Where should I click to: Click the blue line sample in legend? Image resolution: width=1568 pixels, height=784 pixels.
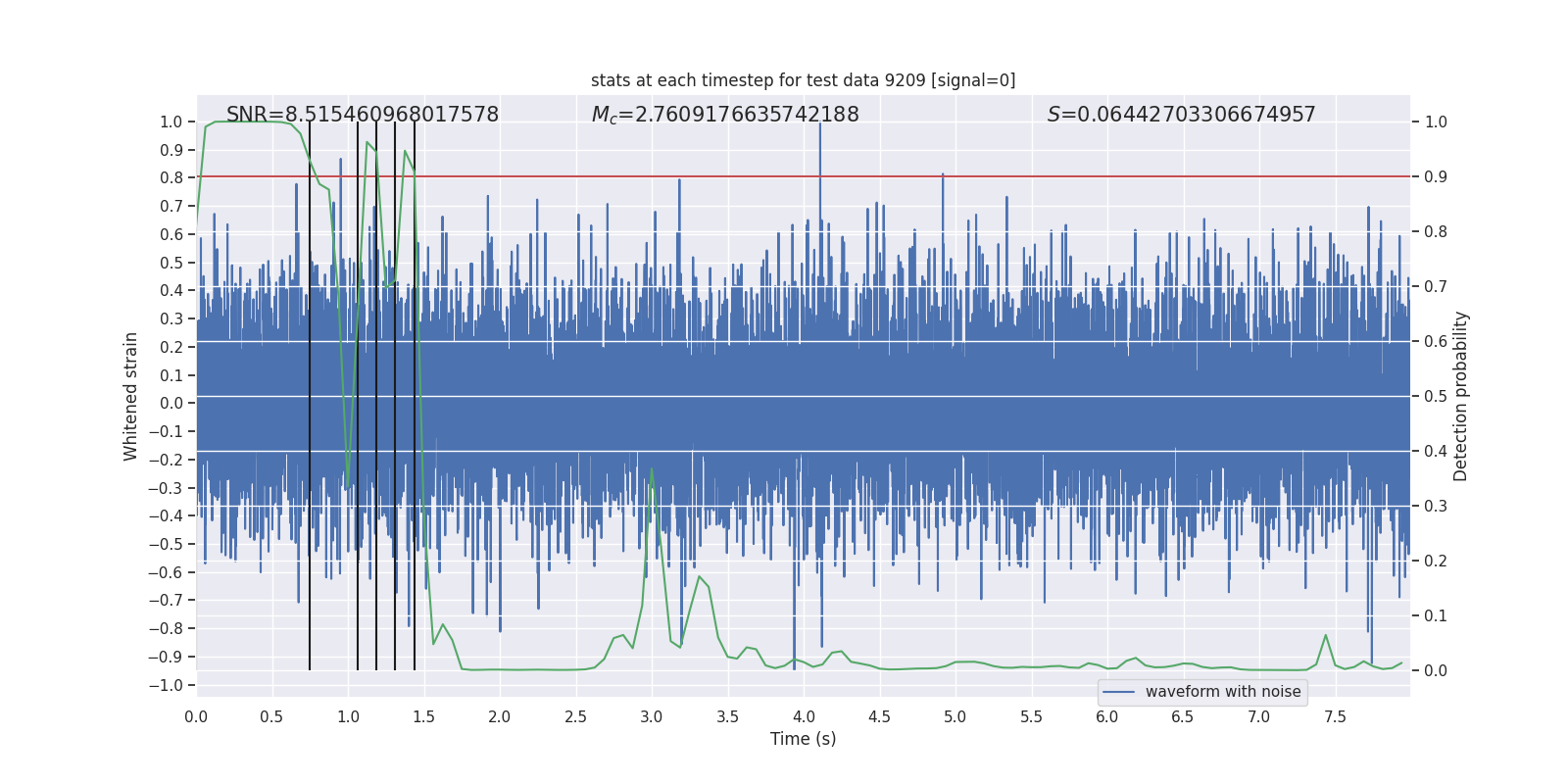pos(1119,692)
